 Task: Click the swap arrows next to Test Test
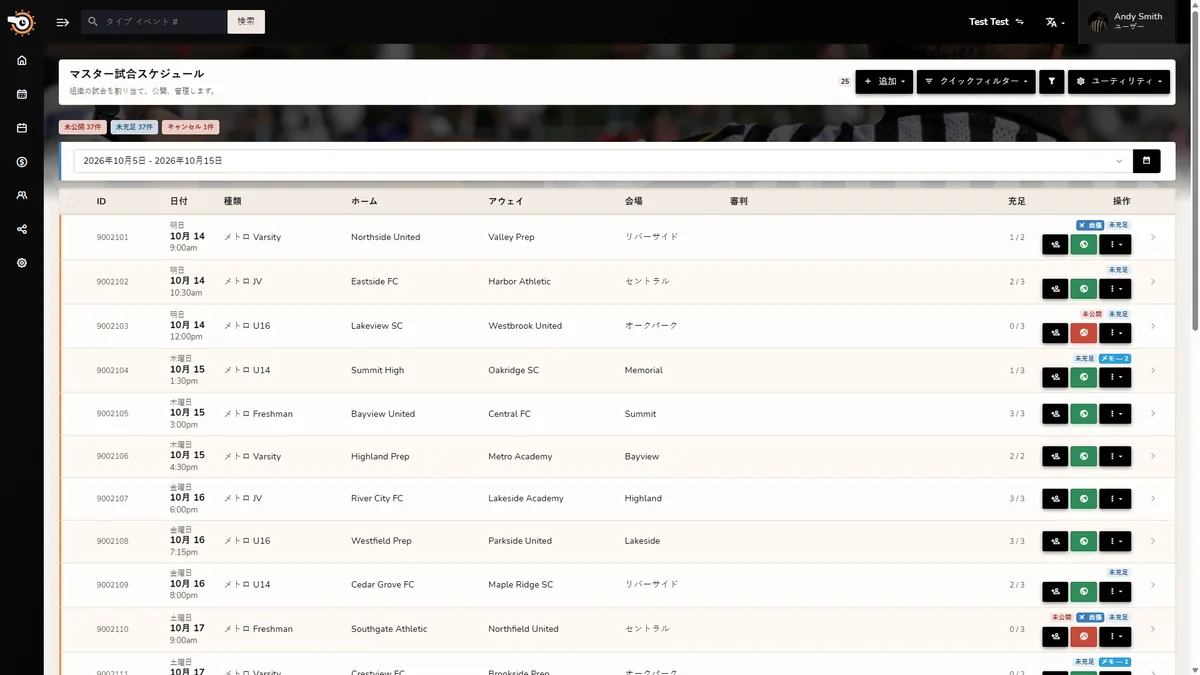(1020, 21)
